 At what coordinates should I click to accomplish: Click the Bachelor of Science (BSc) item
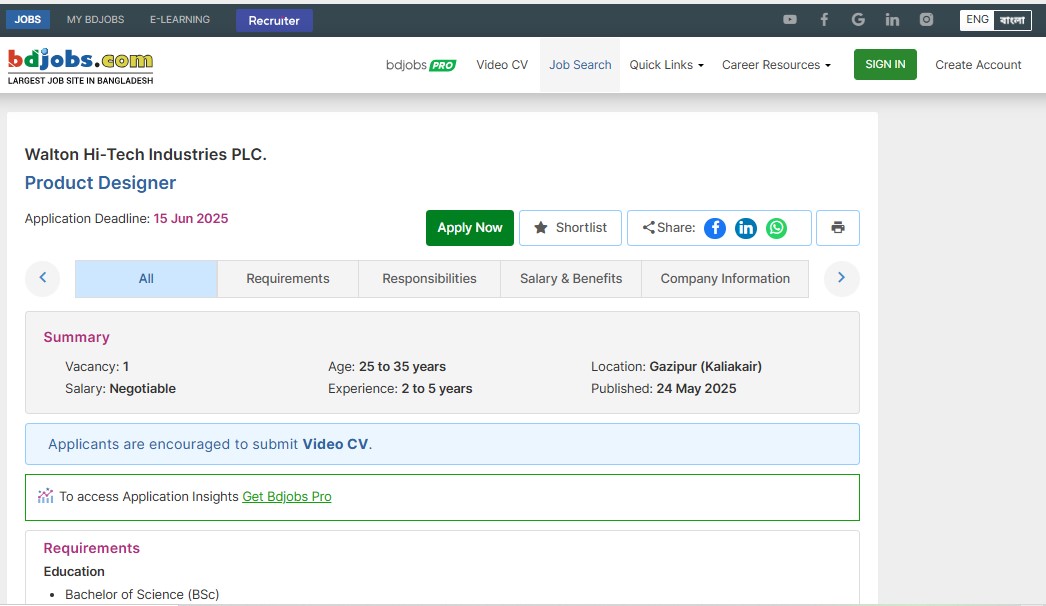point(142,594)
